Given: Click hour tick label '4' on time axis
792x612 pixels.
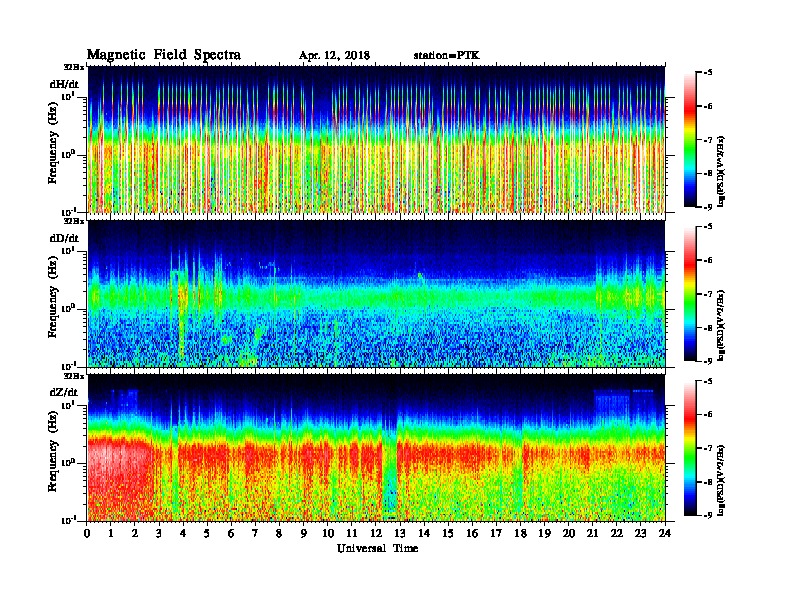Looking at the screenshot, I should 183,533.
